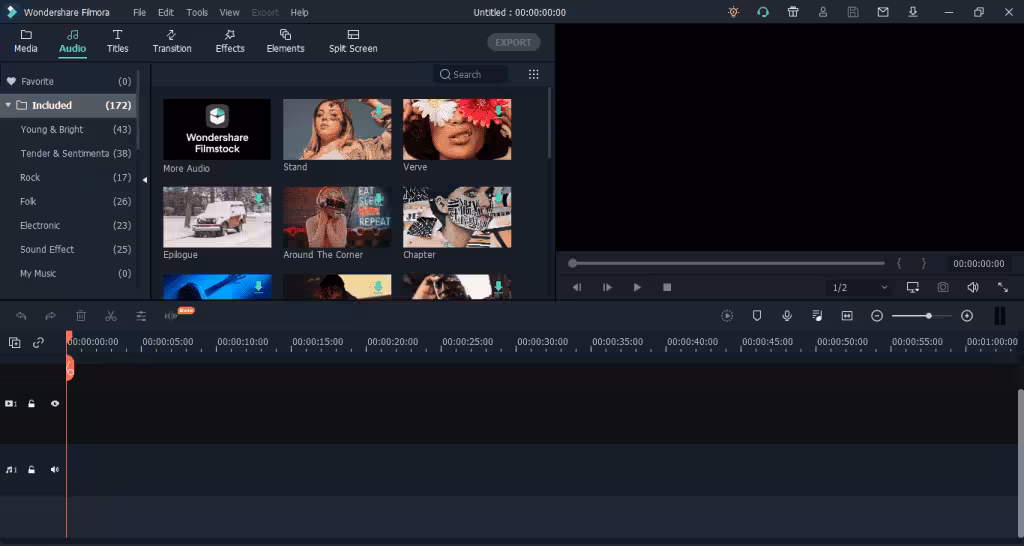Open the user account icon
Viewport: 1024px width, 546px height.
tap(823, 12)
